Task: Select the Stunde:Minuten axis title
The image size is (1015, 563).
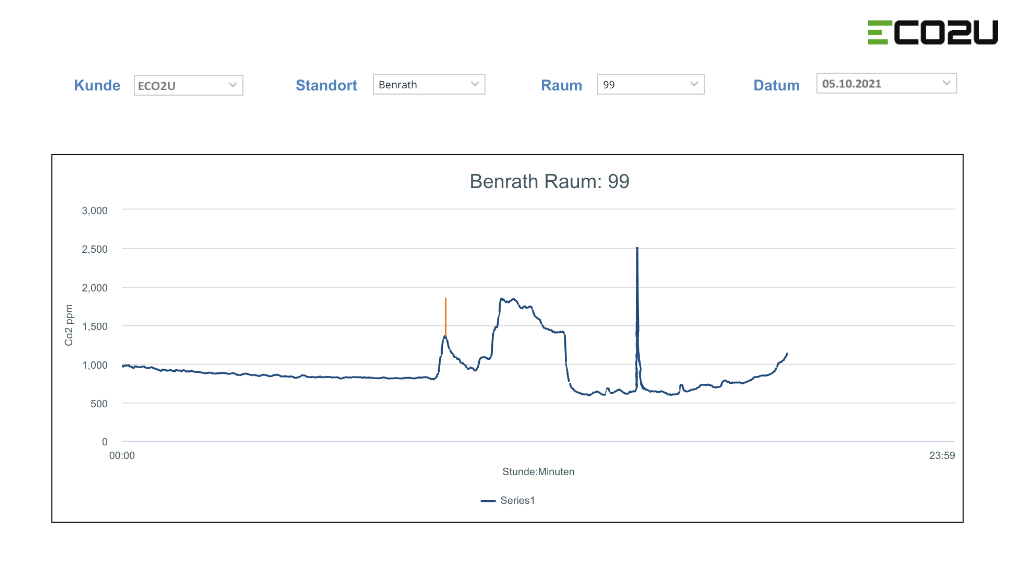Action: click(x=538, y=471)
